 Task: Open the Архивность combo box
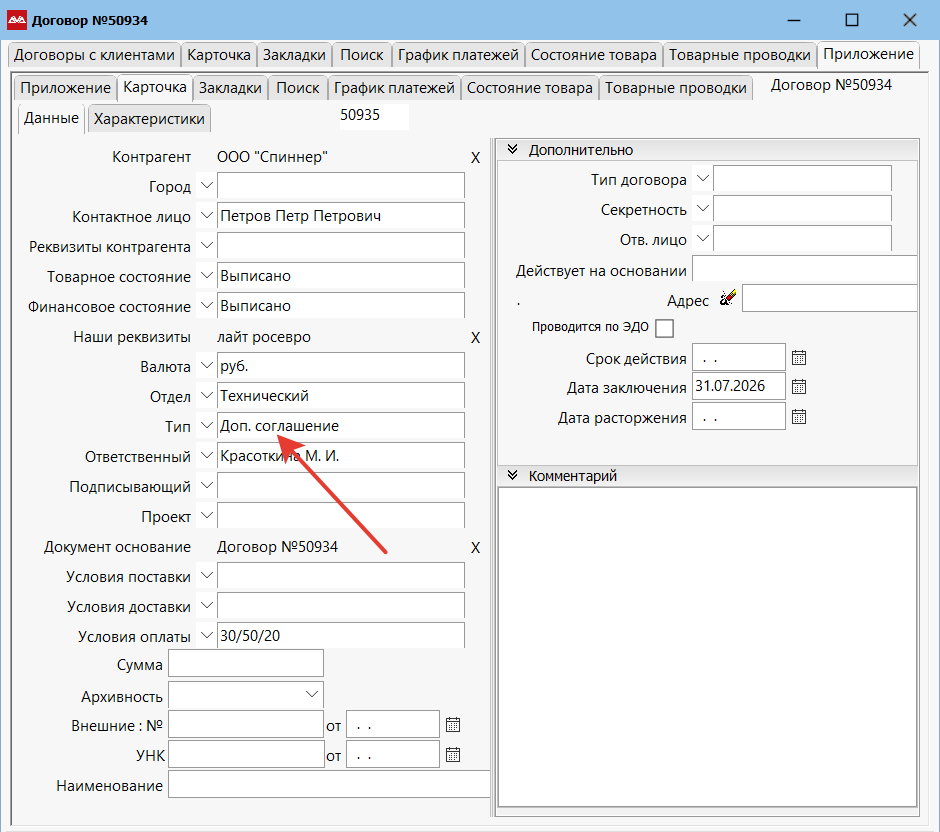point(246,694)
